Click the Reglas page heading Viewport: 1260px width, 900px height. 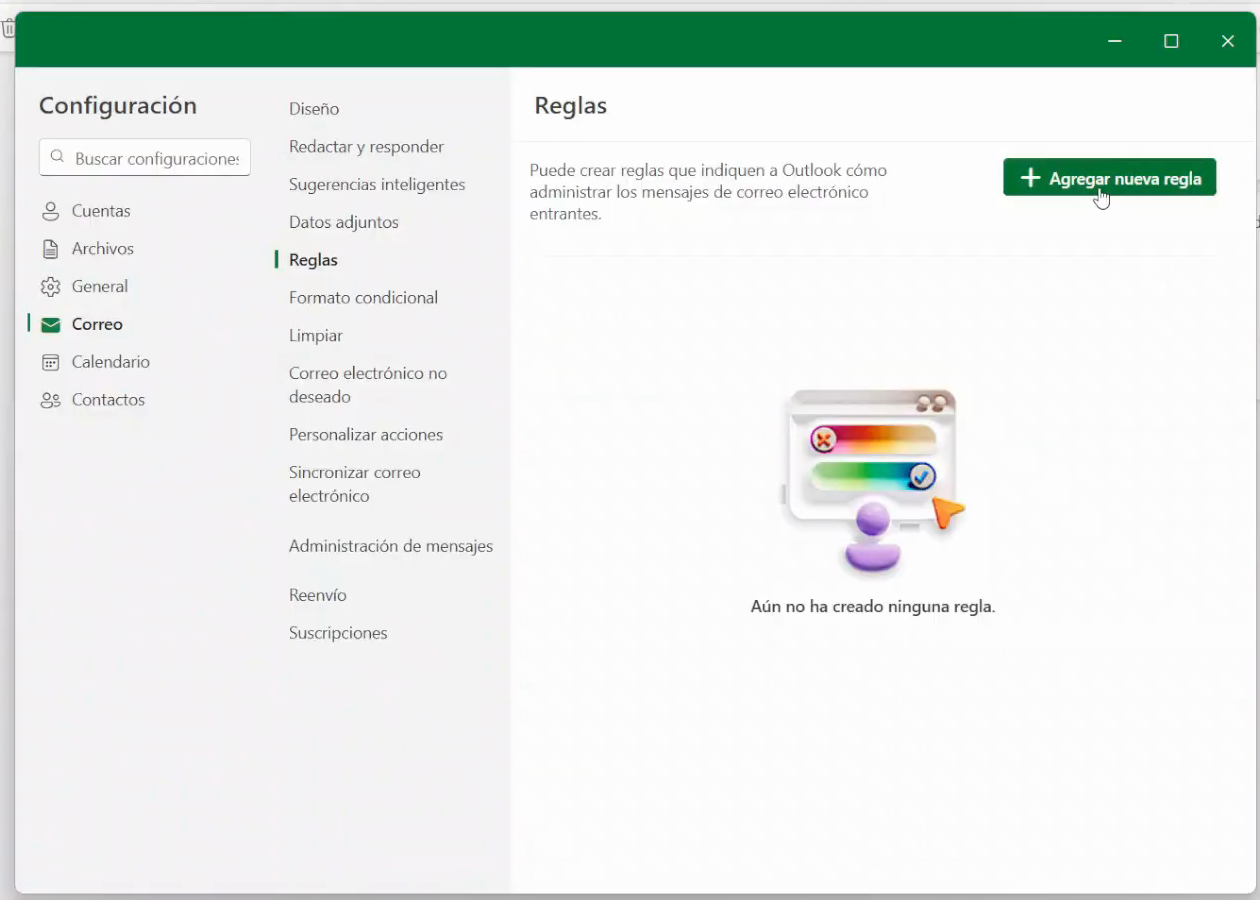(570, 106)
